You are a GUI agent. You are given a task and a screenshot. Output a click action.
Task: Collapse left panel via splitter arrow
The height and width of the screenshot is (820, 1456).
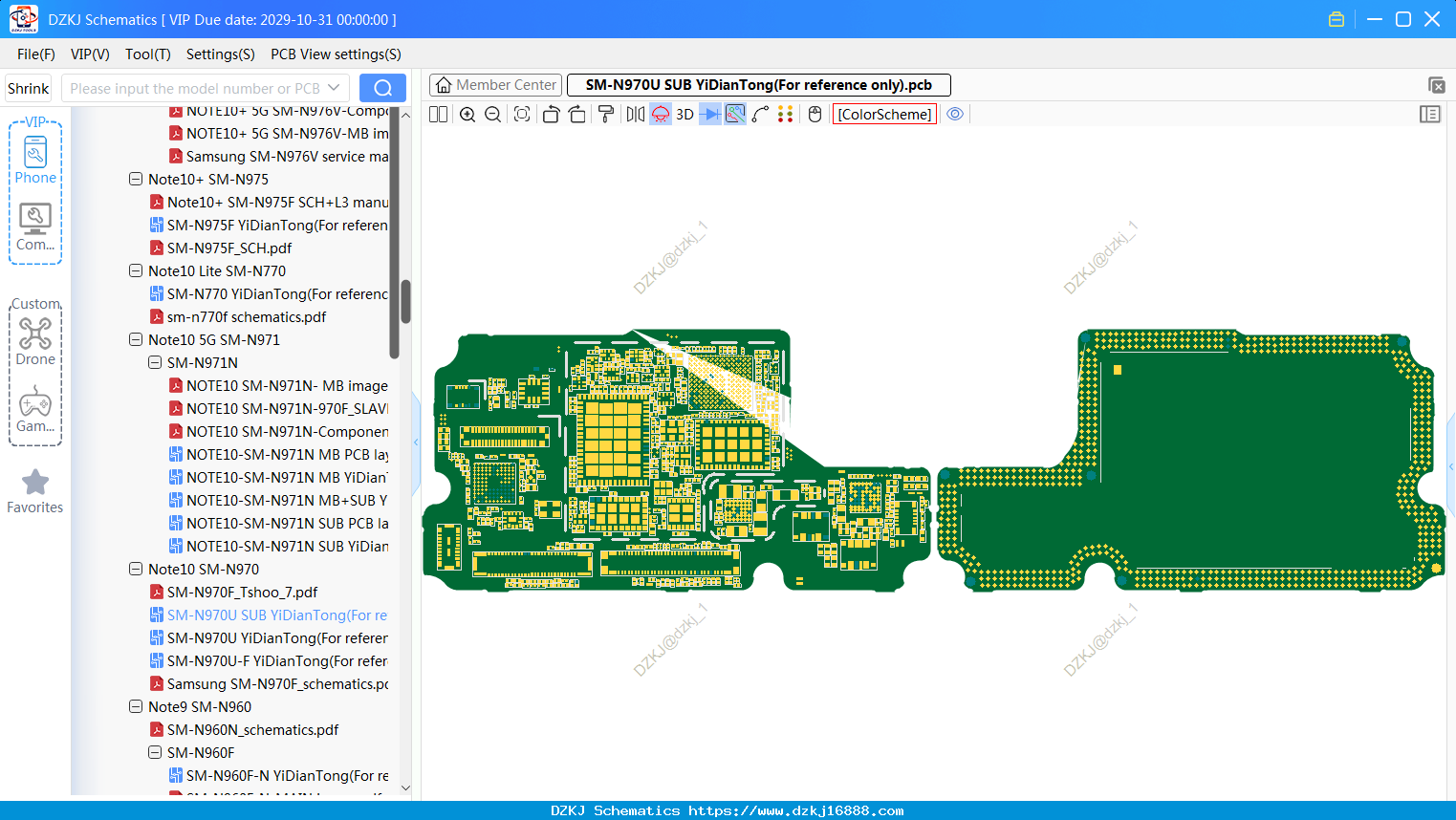pos(416,442)
